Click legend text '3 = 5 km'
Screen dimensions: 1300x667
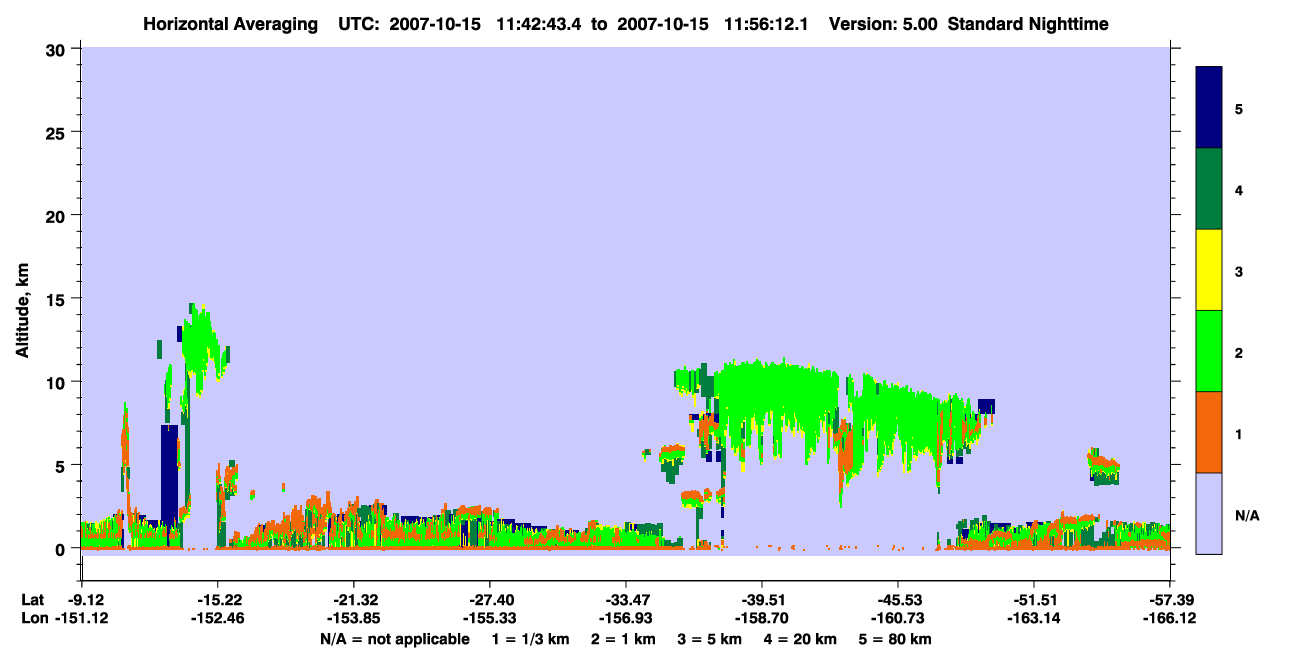[x=711, y=639]
